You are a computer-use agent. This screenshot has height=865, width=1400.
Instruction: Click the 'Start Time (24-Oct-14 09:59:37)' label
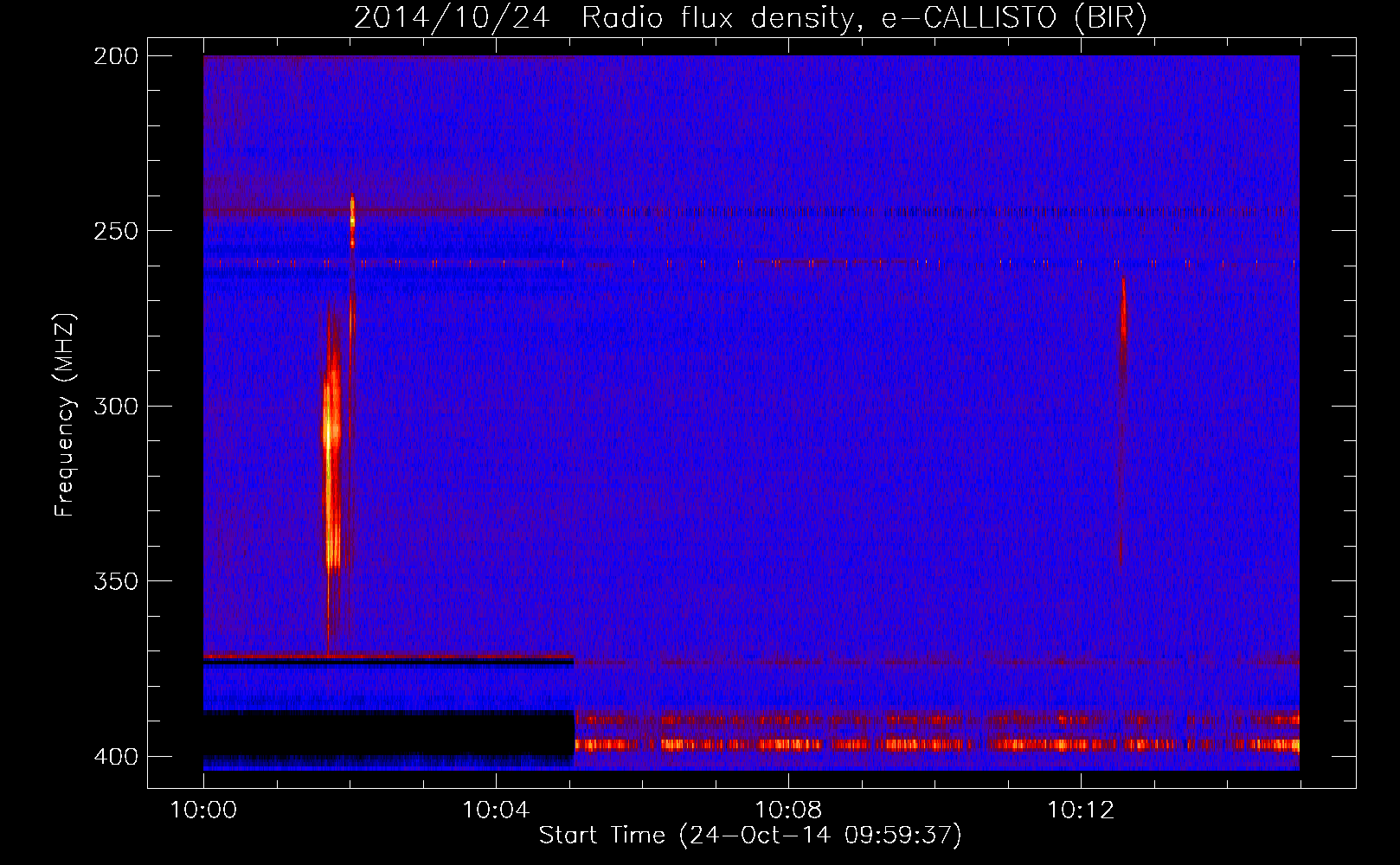click(x=750, y=836)
